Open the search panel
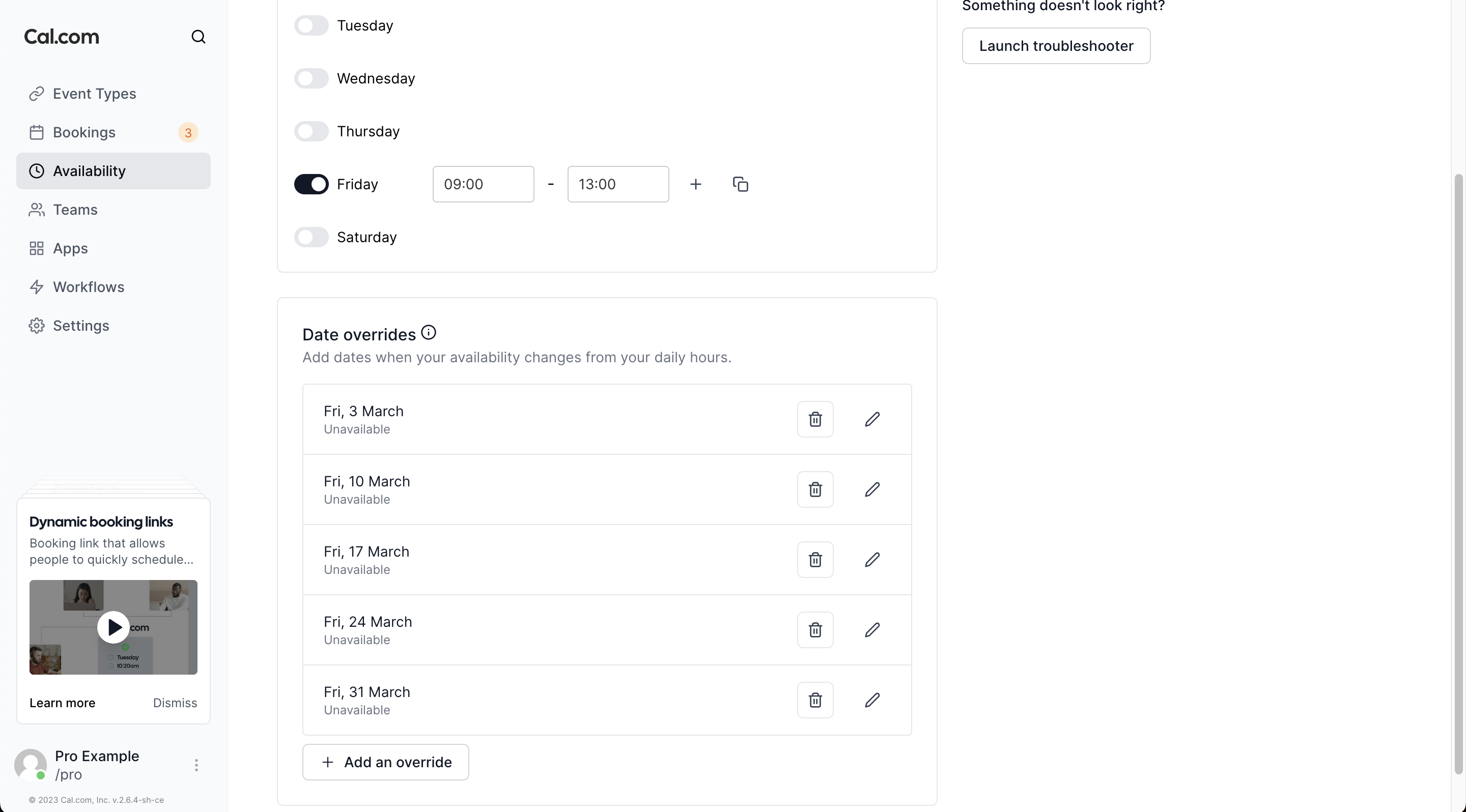This screenshot has height=812, width=1466. (x=199, y=37)
